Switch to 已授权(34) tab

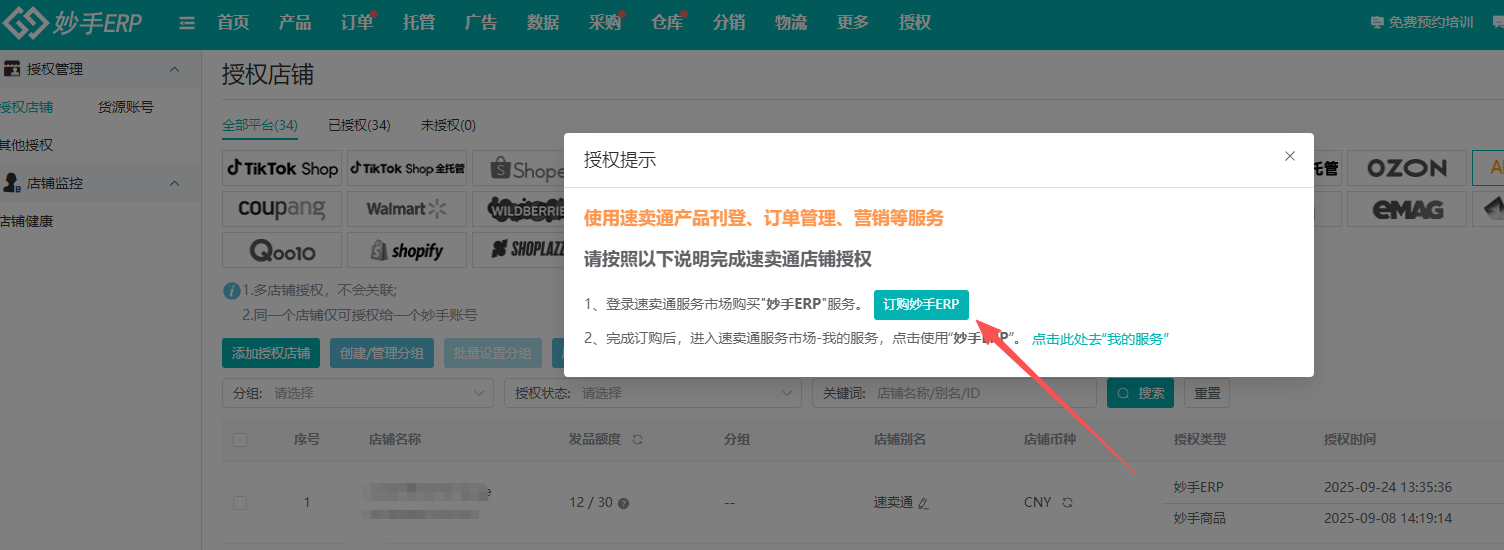tap(359, 125)
